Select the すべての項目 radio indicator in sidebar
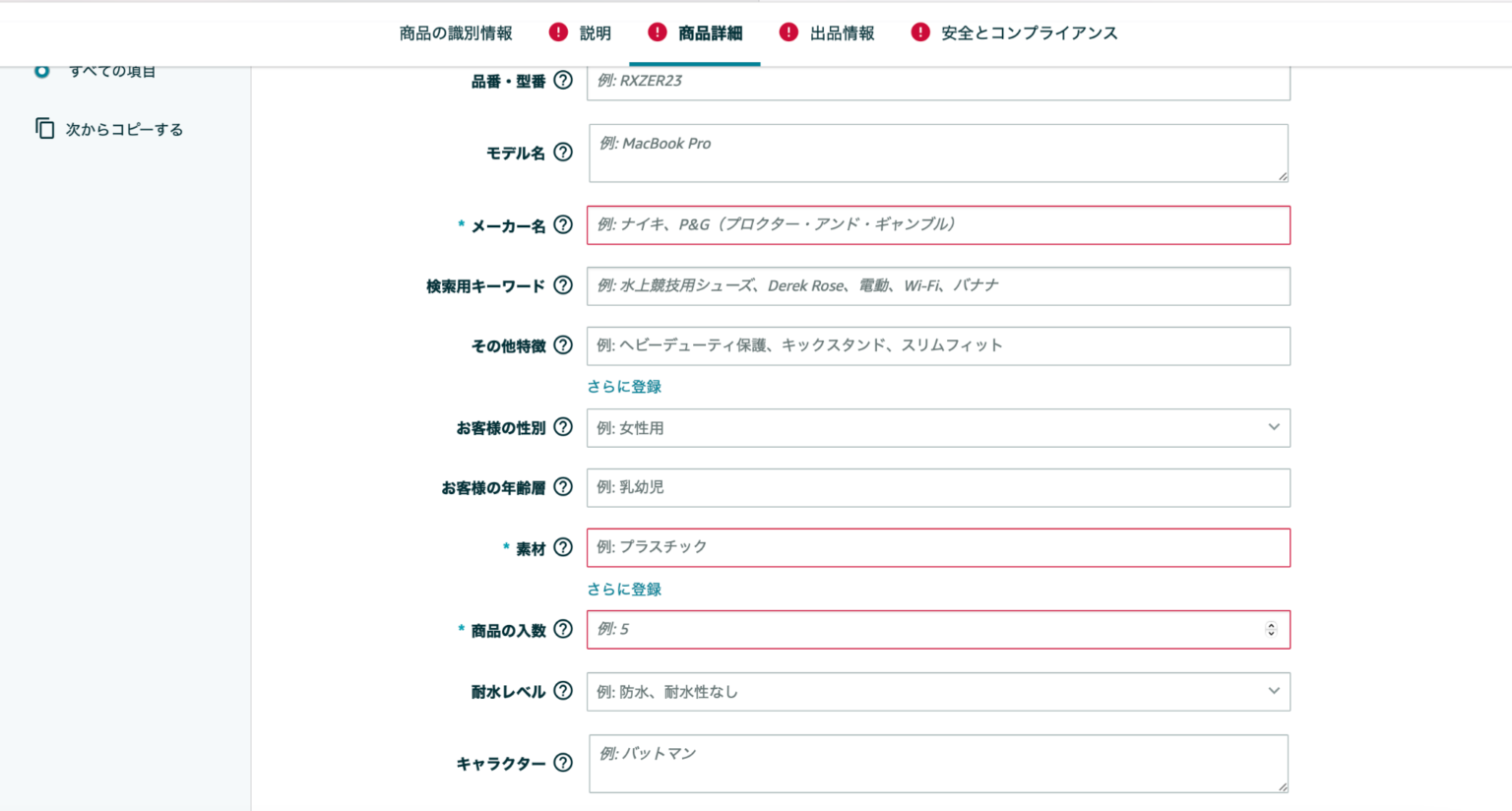This screenshot has height=811, width=1512. coord(40,70)
